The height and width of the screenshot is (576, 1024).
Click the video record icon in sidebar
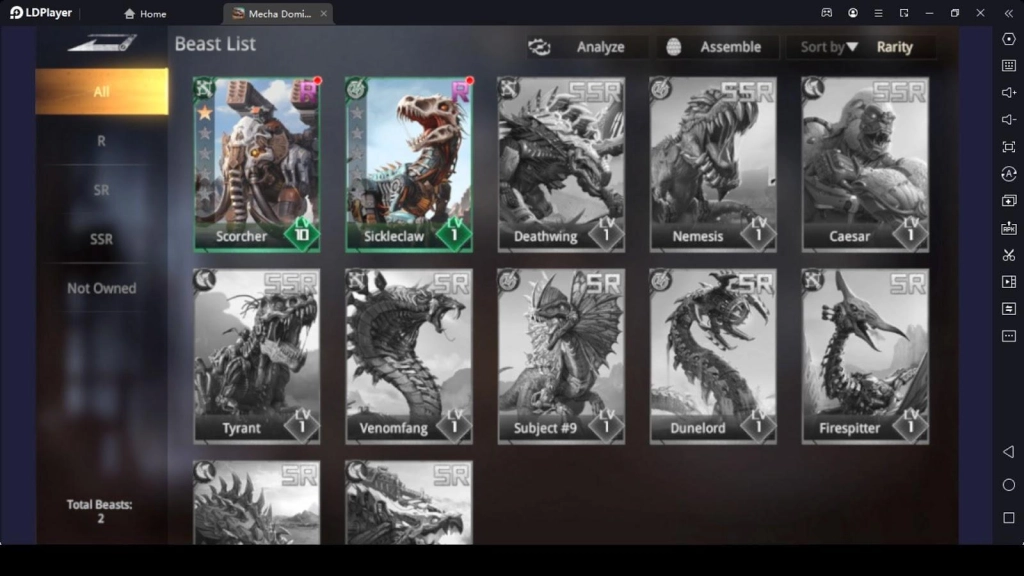pos(1009,281)
